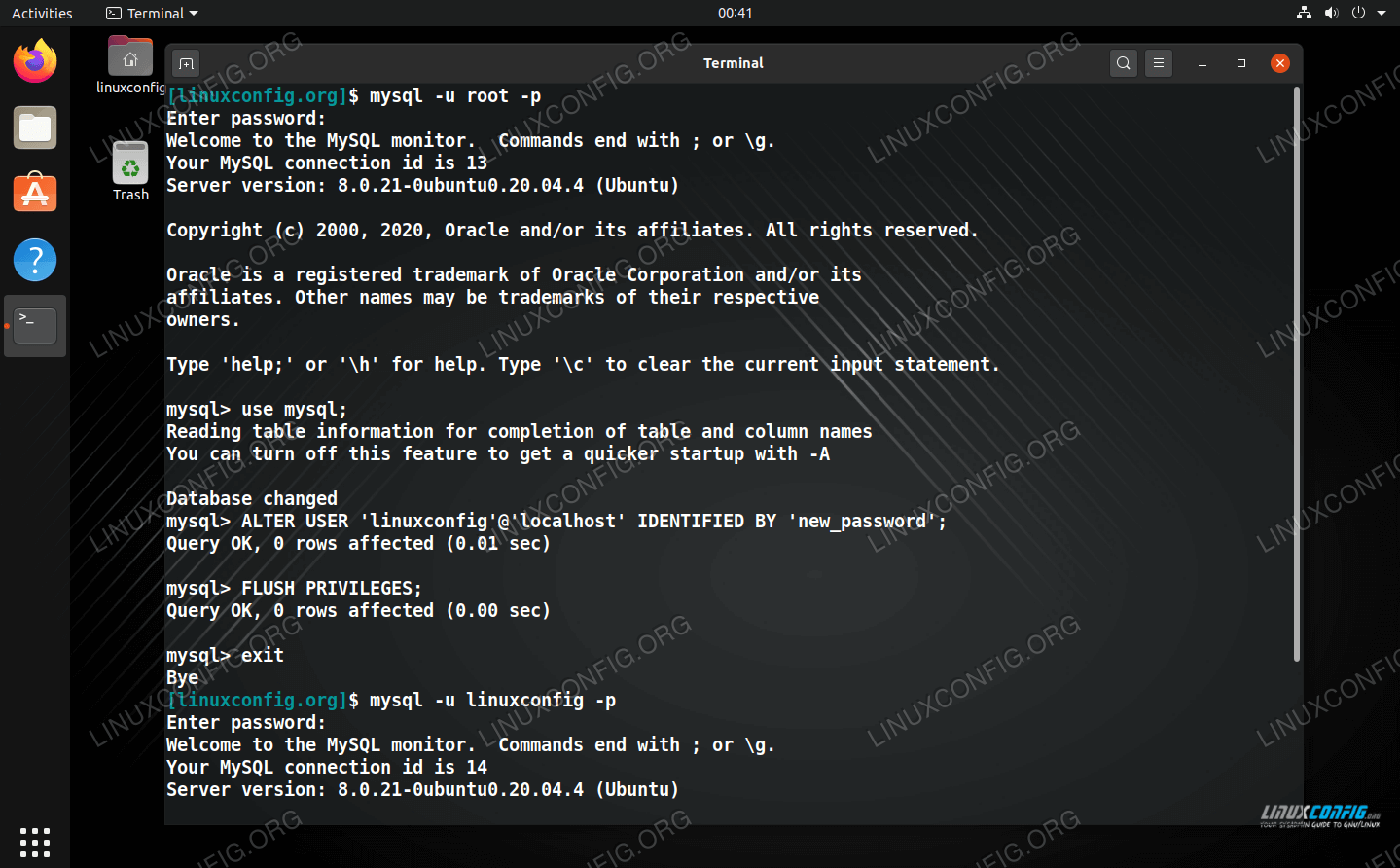Open network status indicator
This screenshot has width=1400, height=868.
(x=1305, y=13)
